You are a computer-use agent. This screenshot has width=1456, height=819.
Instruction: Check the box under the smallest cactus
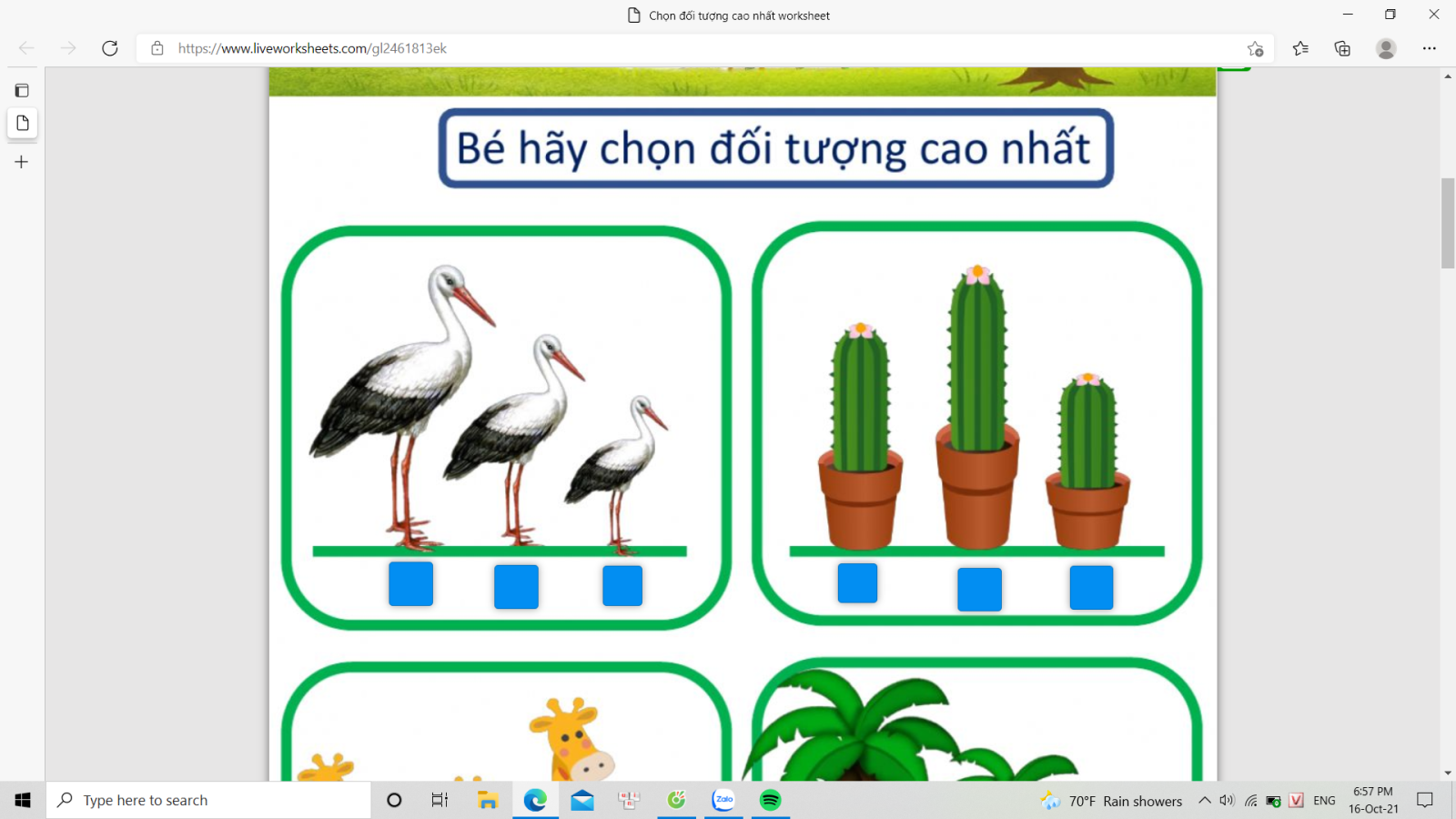point(1091,587)
